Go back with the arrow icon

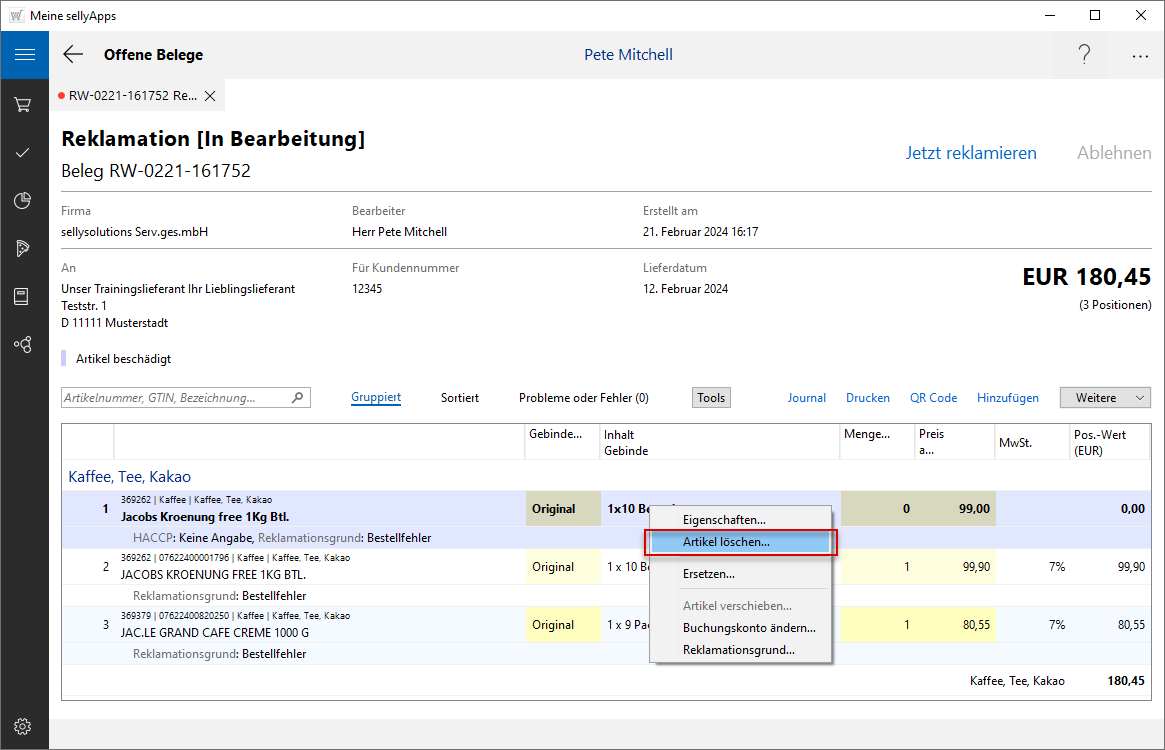pyautogui.click(x=73, y=55)
